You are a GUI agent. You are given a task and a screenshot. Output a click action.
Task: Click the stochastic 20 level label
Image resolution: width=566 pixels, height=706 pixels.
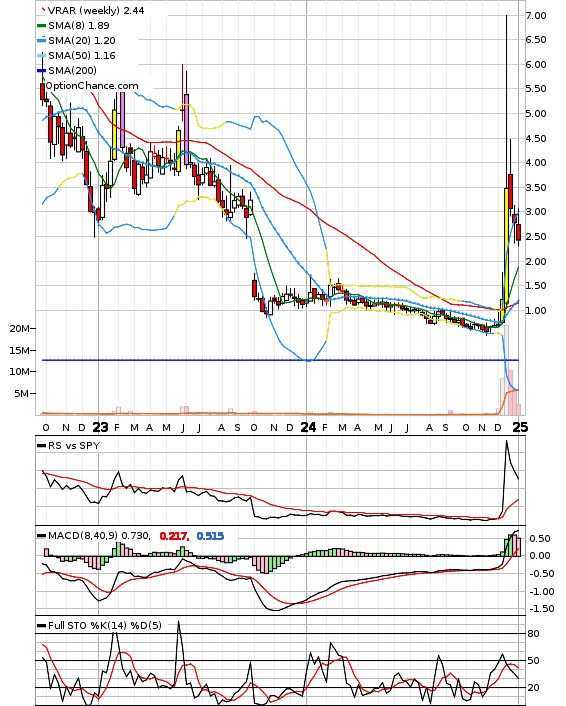tap(533, 688)
